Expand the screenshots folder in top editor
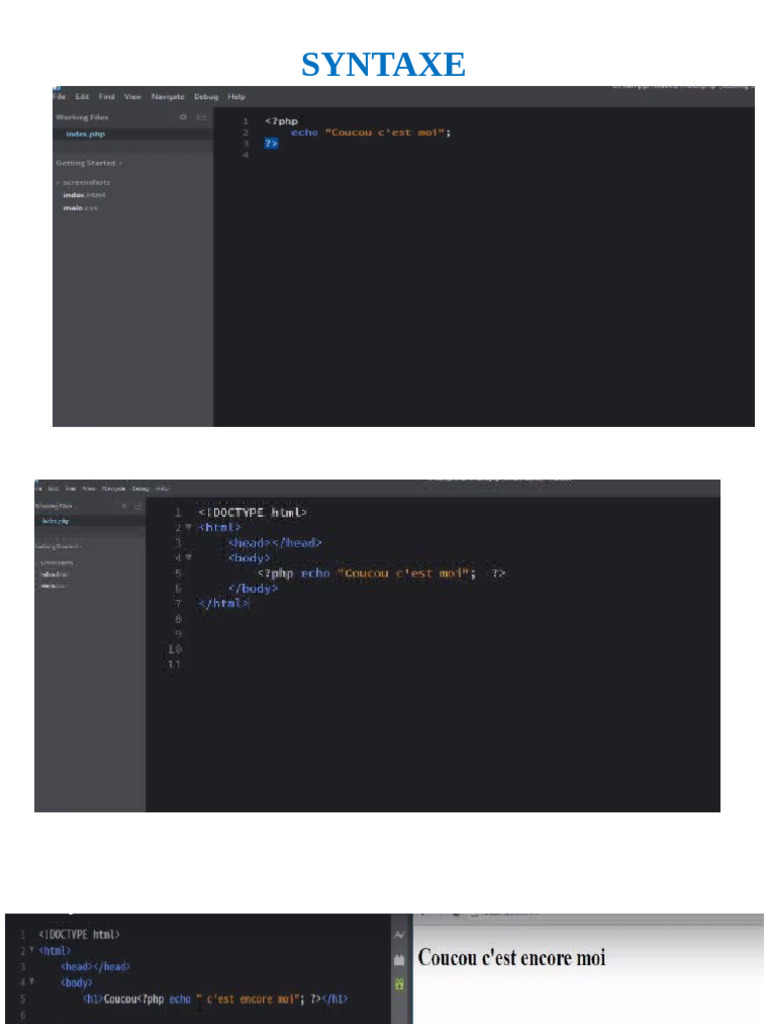This screenshot has width=768, height=1024. (x=86, y=182)
